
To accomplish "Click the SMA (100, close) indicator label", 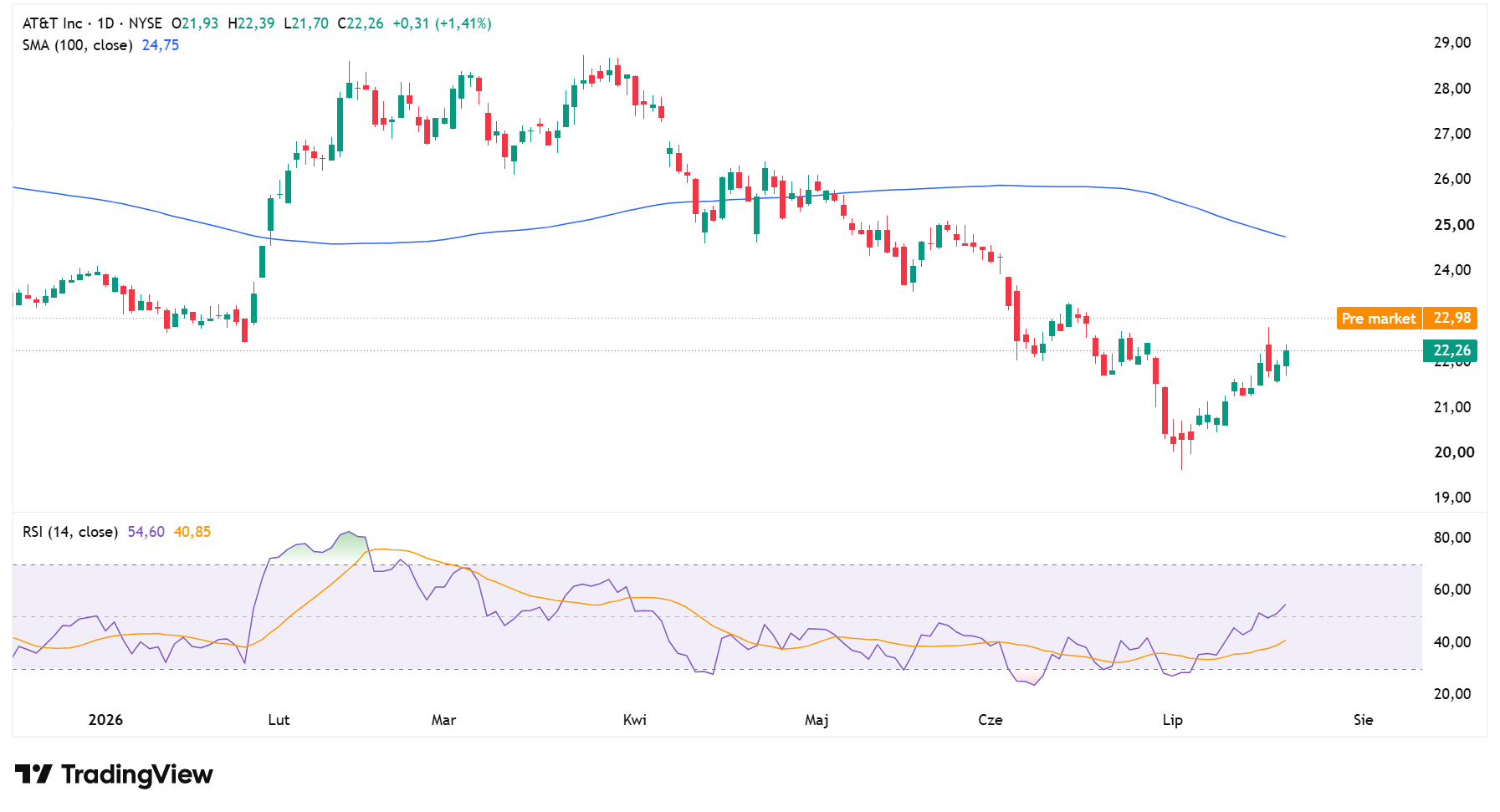I will tap(78, 45).
